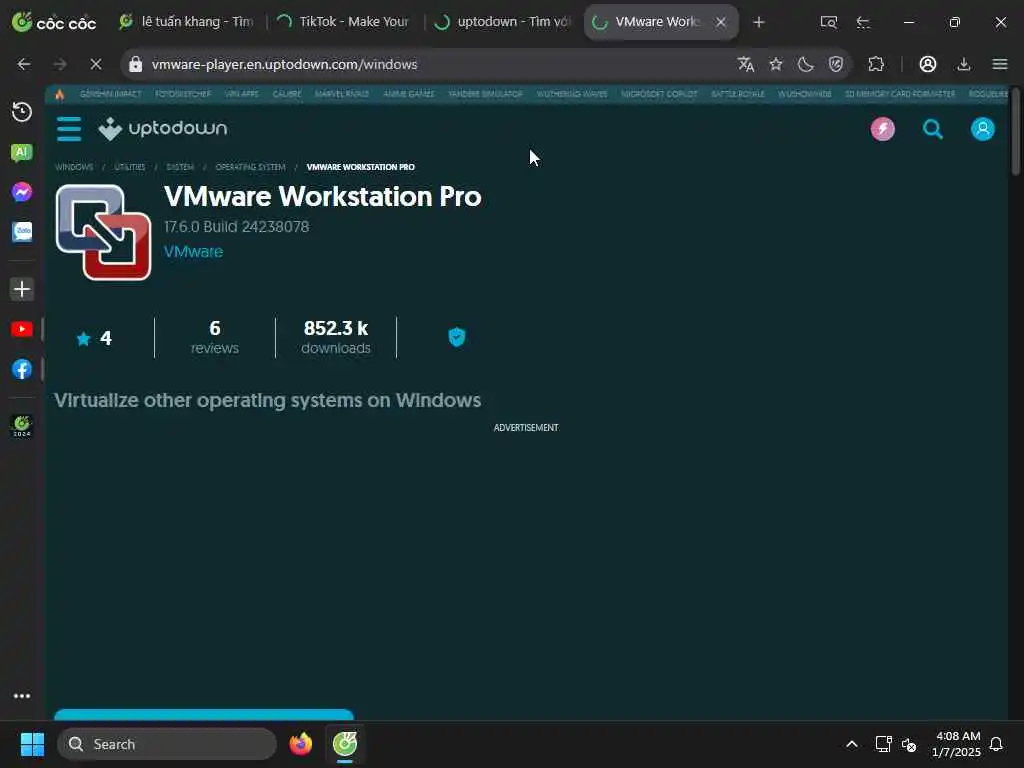1024x768 pixels.
Task: Click the toolbar back-arrow lines icon
Action: coord(863,22)
